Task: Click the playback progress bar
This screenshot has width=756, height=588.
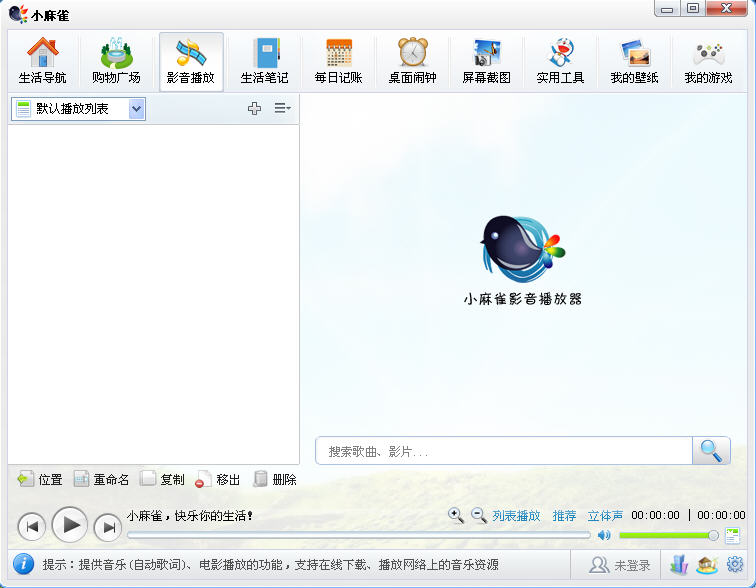Action: [358, 535]
